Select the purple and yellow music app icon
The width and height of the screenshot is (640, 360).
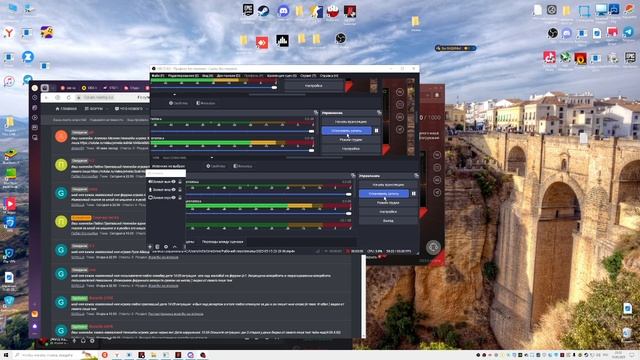pyautogui.click(x=47, y=32)
